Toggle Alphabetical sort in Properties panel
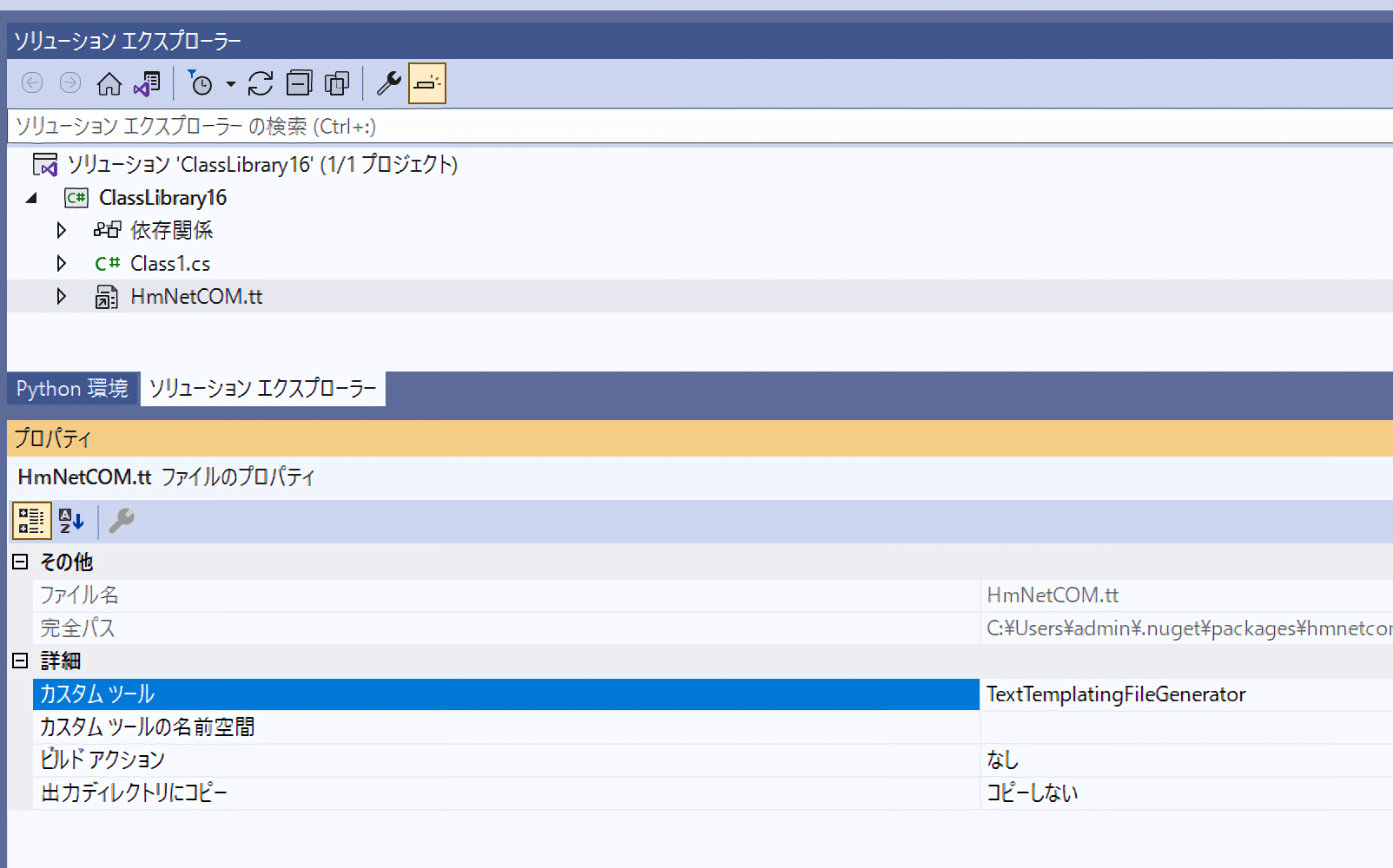Image resolution: width=1393 pixels, height=868 pixels. 71,521
